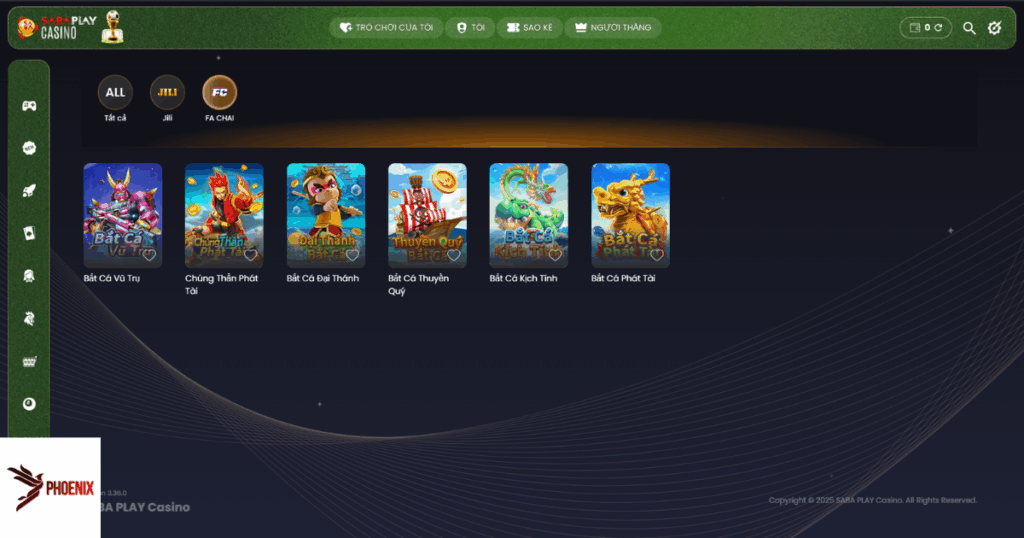
Task: Click the wallet icon in balance pill
Action: (x=914, y=27)
